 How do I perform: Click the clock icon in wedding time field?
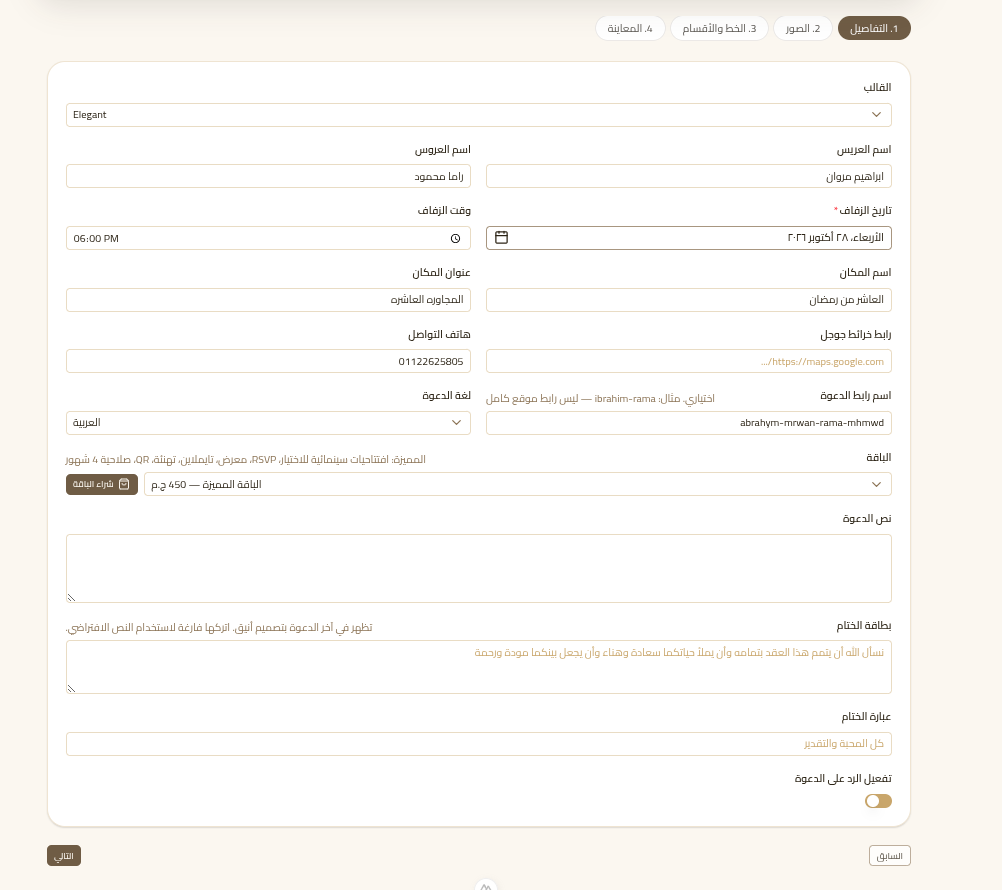(x=456, y=238)
